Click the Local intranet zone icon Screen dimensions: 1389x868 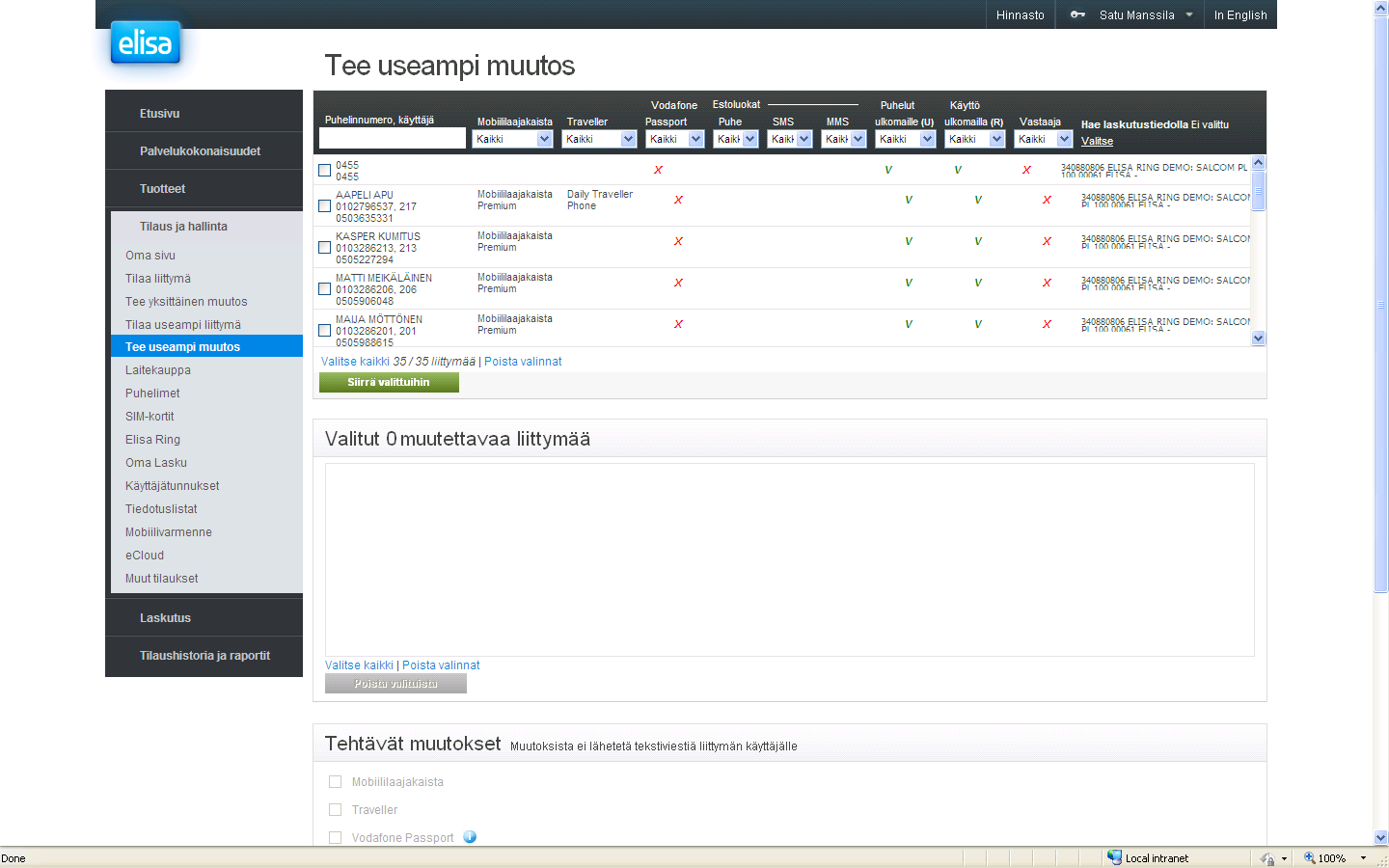click(x=1115, y=857)
